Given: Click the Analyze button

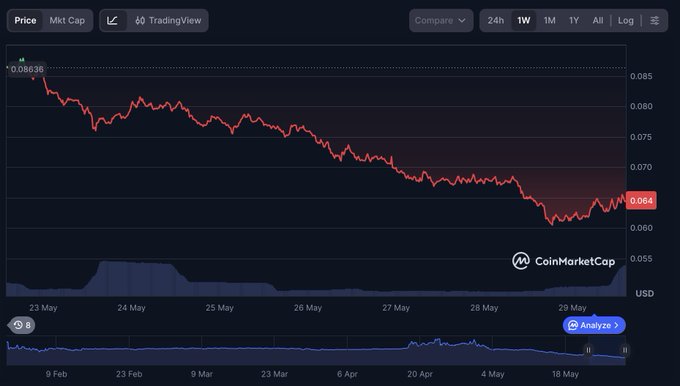Looking at the screenshot, I should tap(594, 325).
